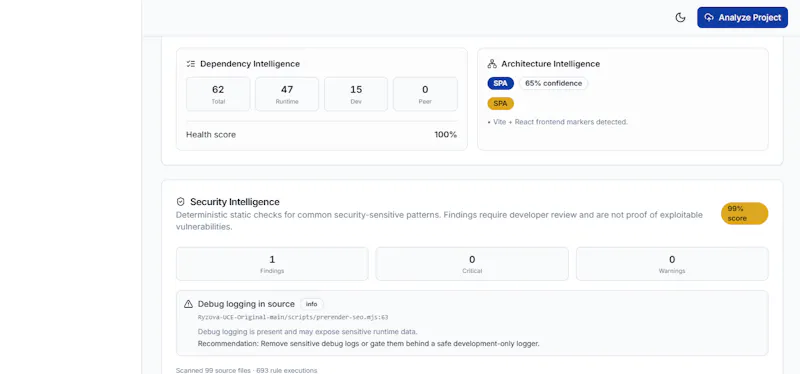Click the Architecture Intelligence heading
Image resolution: width=800 pixels, height=374 pixels.
[551, 64]
